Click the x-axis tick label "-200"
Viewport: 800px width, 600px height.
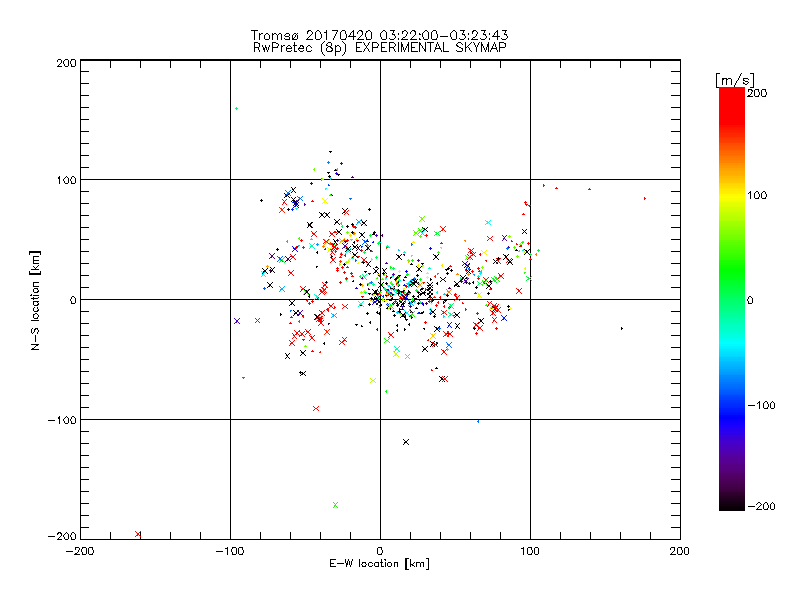(80, 551)
